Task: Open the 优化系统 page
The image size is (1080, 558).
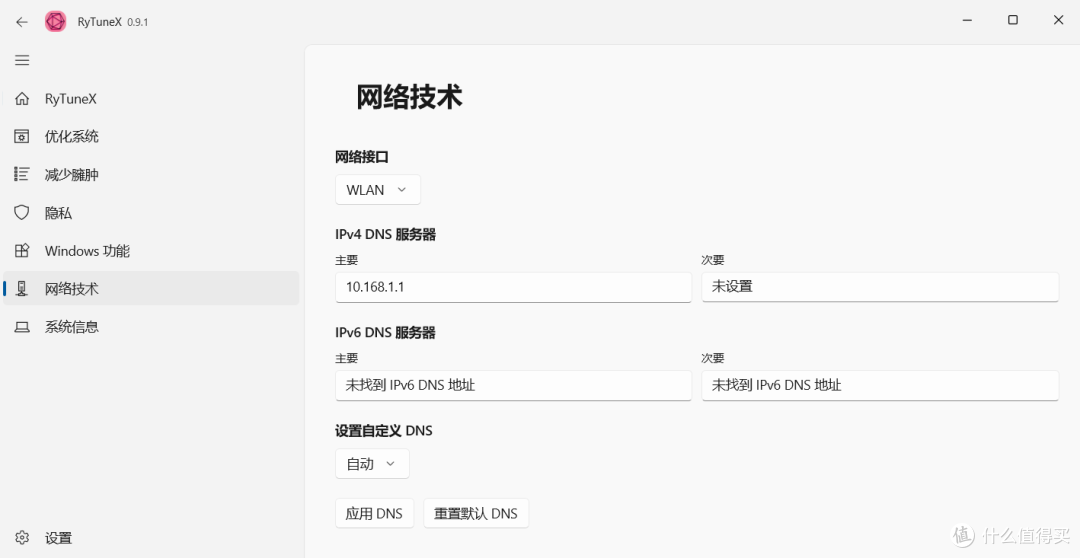Action: (152, 136)
